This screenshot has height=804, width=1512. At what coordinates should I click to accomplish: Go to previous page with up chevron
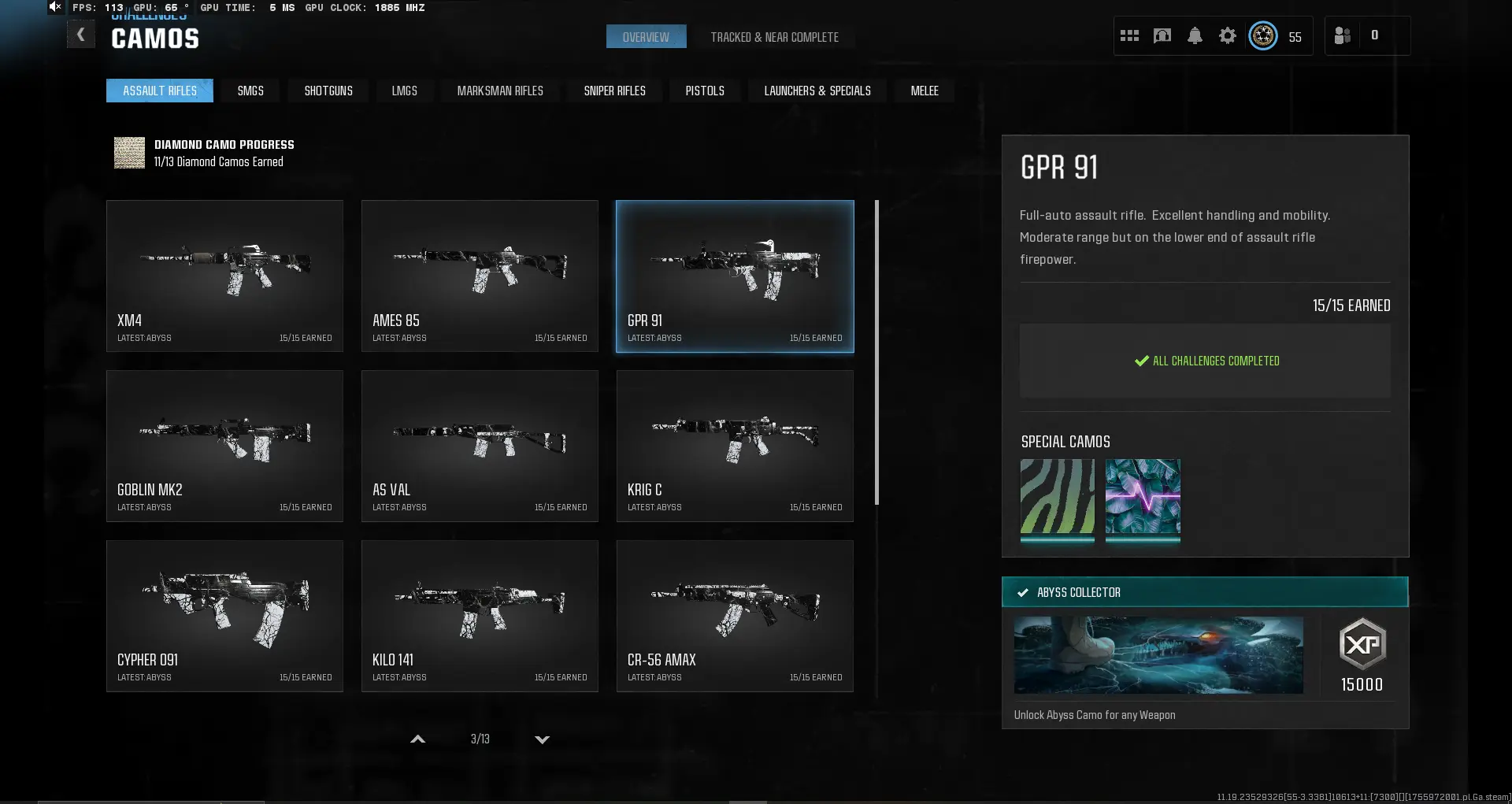tap(418, 739)
